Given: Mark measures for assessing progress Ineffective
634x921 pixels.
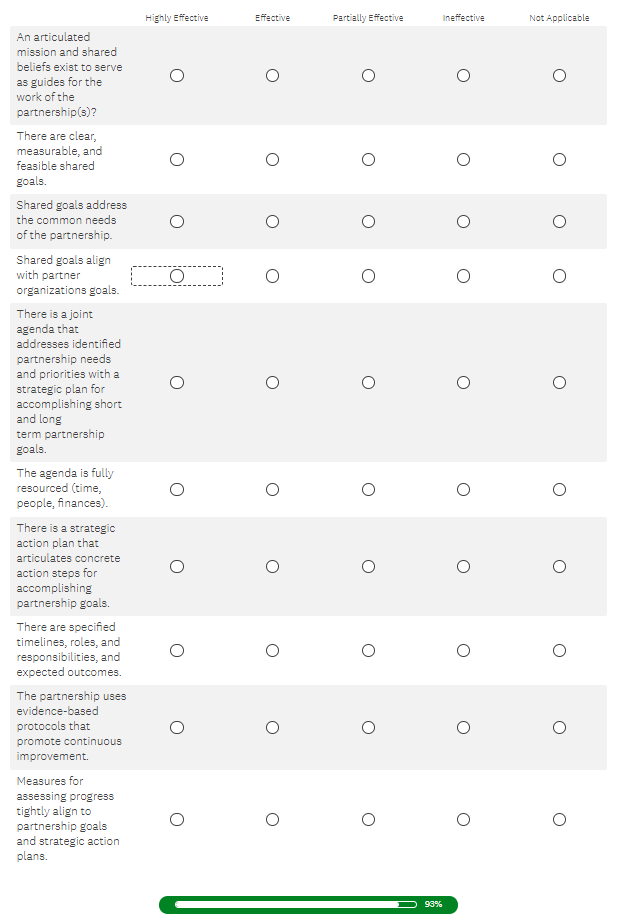Looking at the screenshot, I should tap(464, 819).
